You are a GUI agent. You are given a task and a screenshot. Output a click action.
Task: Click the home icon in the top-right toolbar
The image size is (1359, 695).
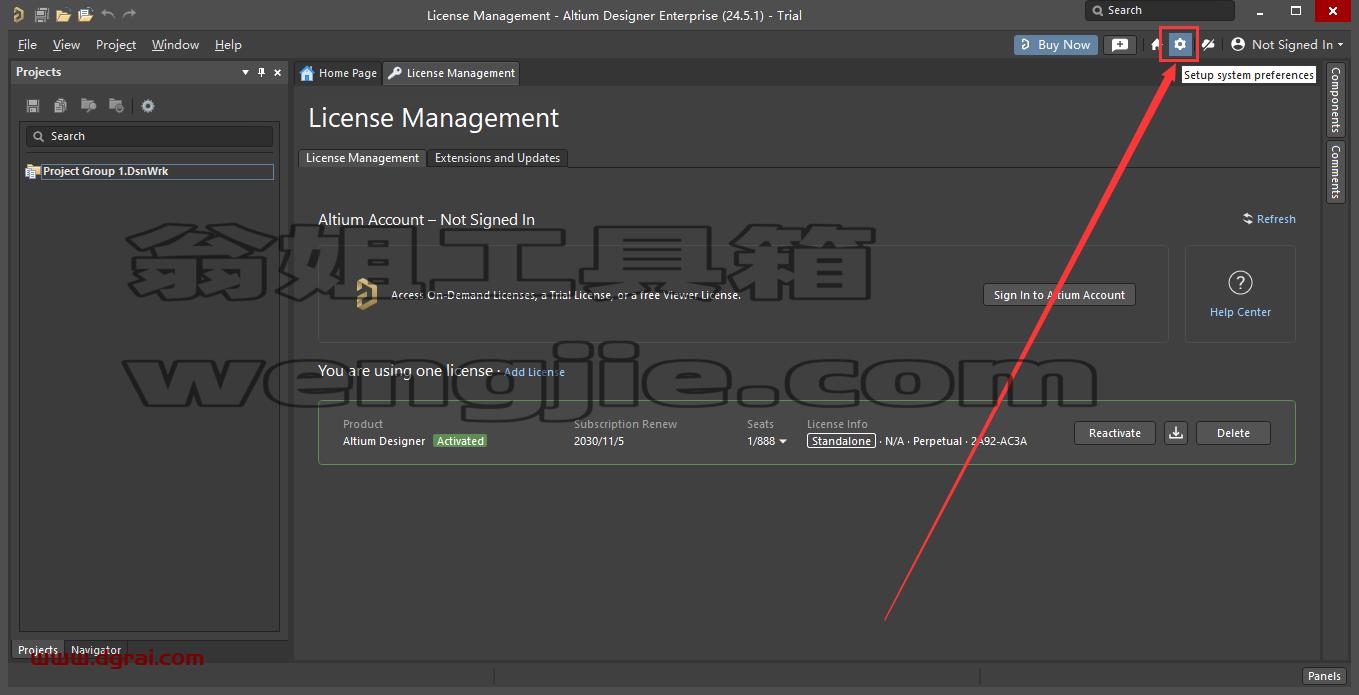tap(1155, 45)
